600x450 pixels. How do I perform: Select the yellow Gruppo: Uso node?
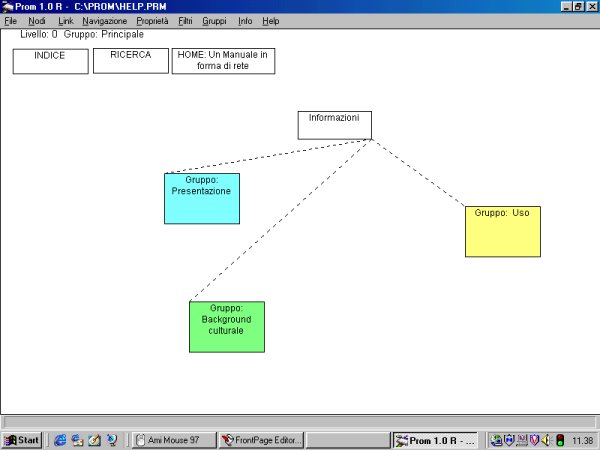click(x=503, y=232)
